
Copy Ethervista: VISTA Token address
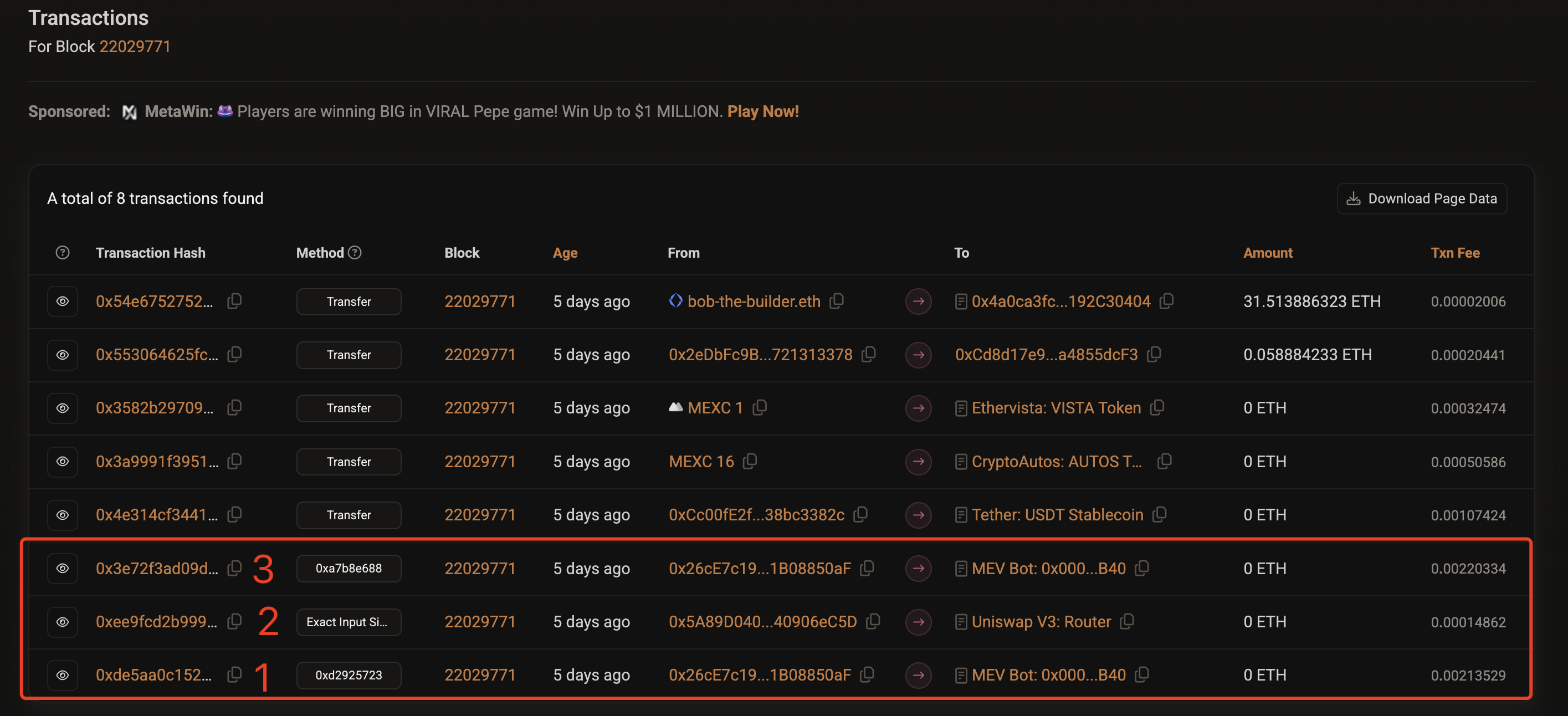pos(1157,407)
